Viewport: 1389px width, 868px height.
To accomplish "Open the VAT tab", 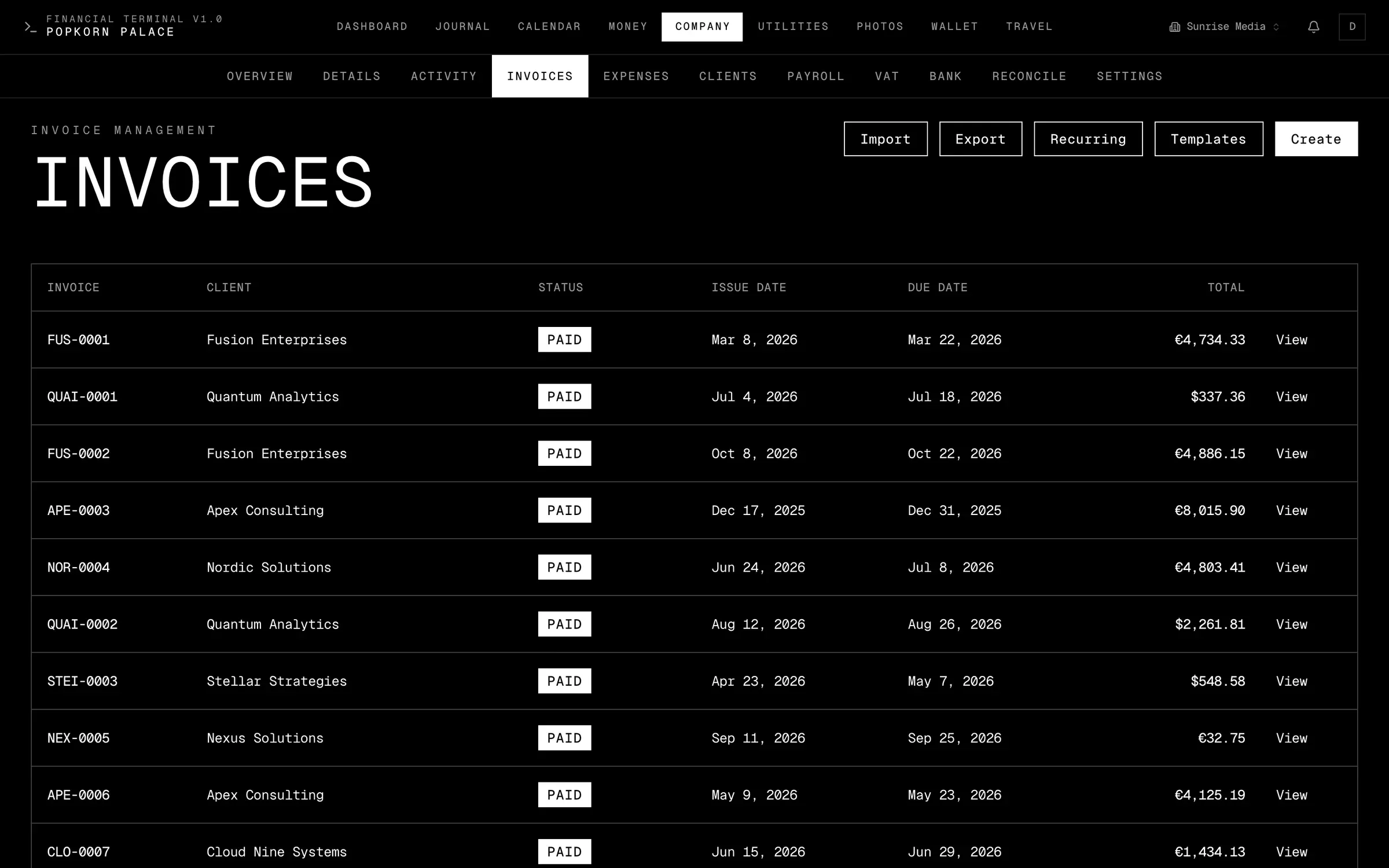I will click(x=887, y=76).
